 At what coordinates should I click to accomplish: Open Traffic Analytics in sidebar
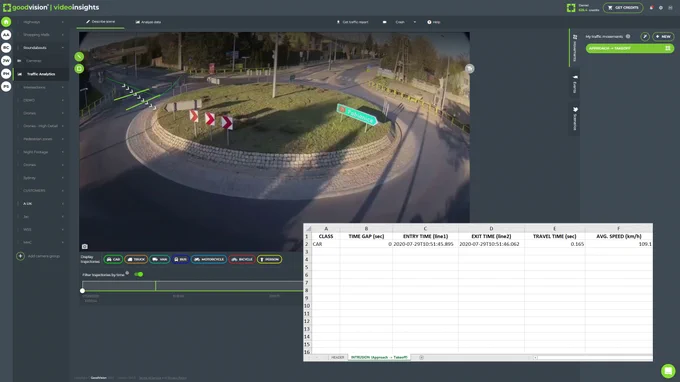click(41, 74)
